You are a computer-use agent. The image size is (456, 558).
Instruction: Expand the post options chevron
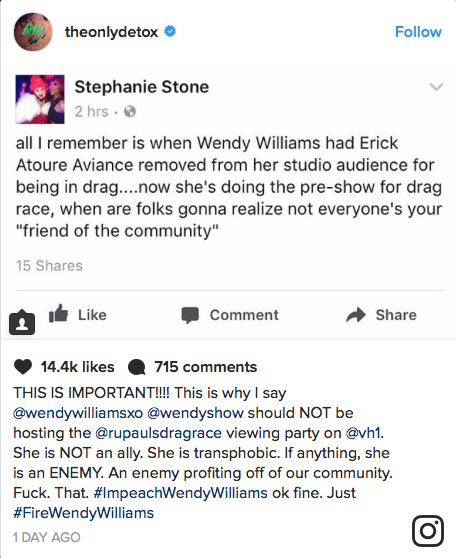(x=436, y=87)
